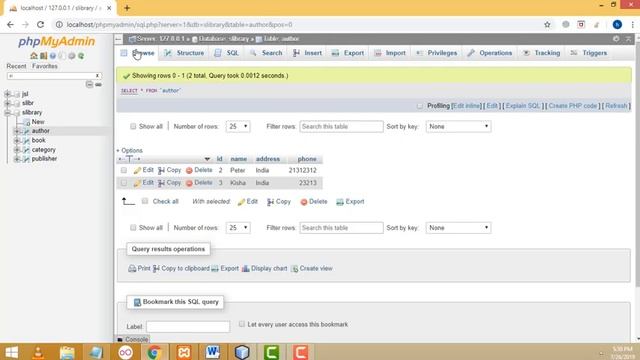This screenshot has width=640, height=360.
Task: Expand the Options link
Action: (x=131, y=151)
